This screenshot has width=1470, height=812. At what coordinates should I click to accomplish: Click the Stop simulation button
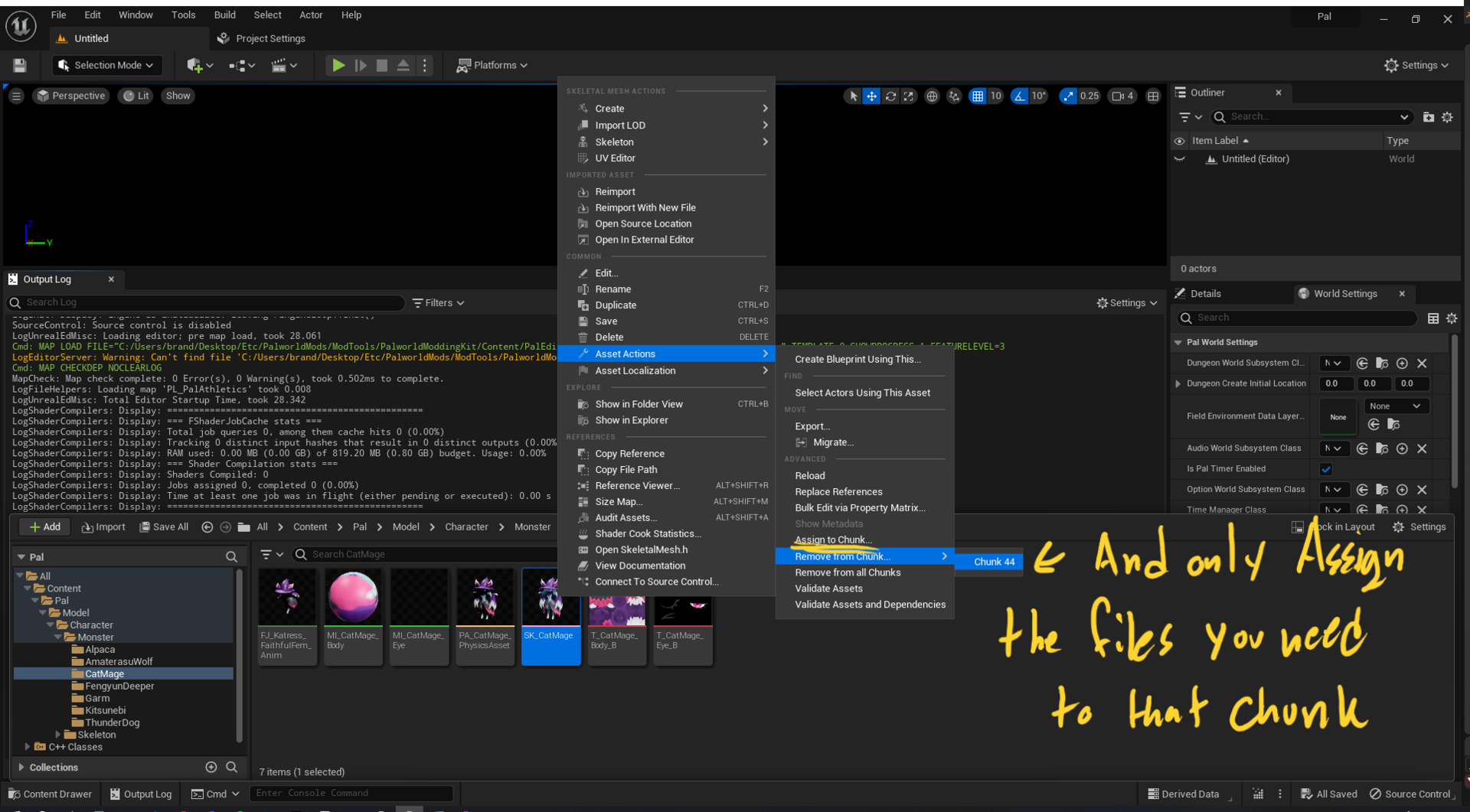point(382,65)
